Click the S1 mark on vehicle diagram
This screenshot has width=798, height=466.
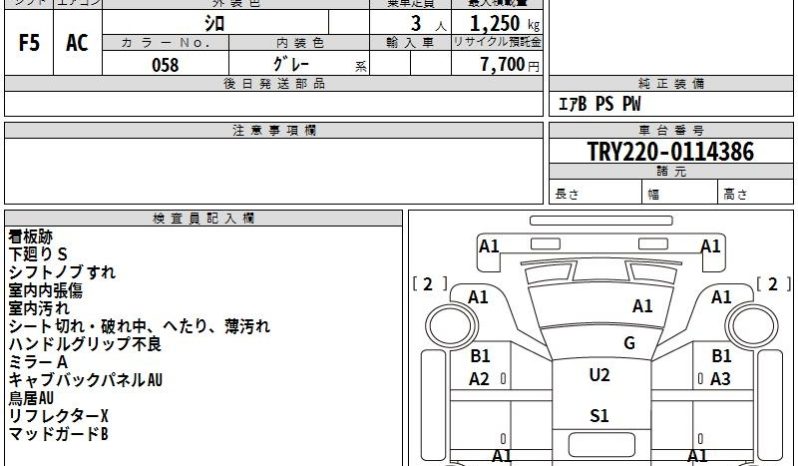pyautogui.click(x=599, y=416)
